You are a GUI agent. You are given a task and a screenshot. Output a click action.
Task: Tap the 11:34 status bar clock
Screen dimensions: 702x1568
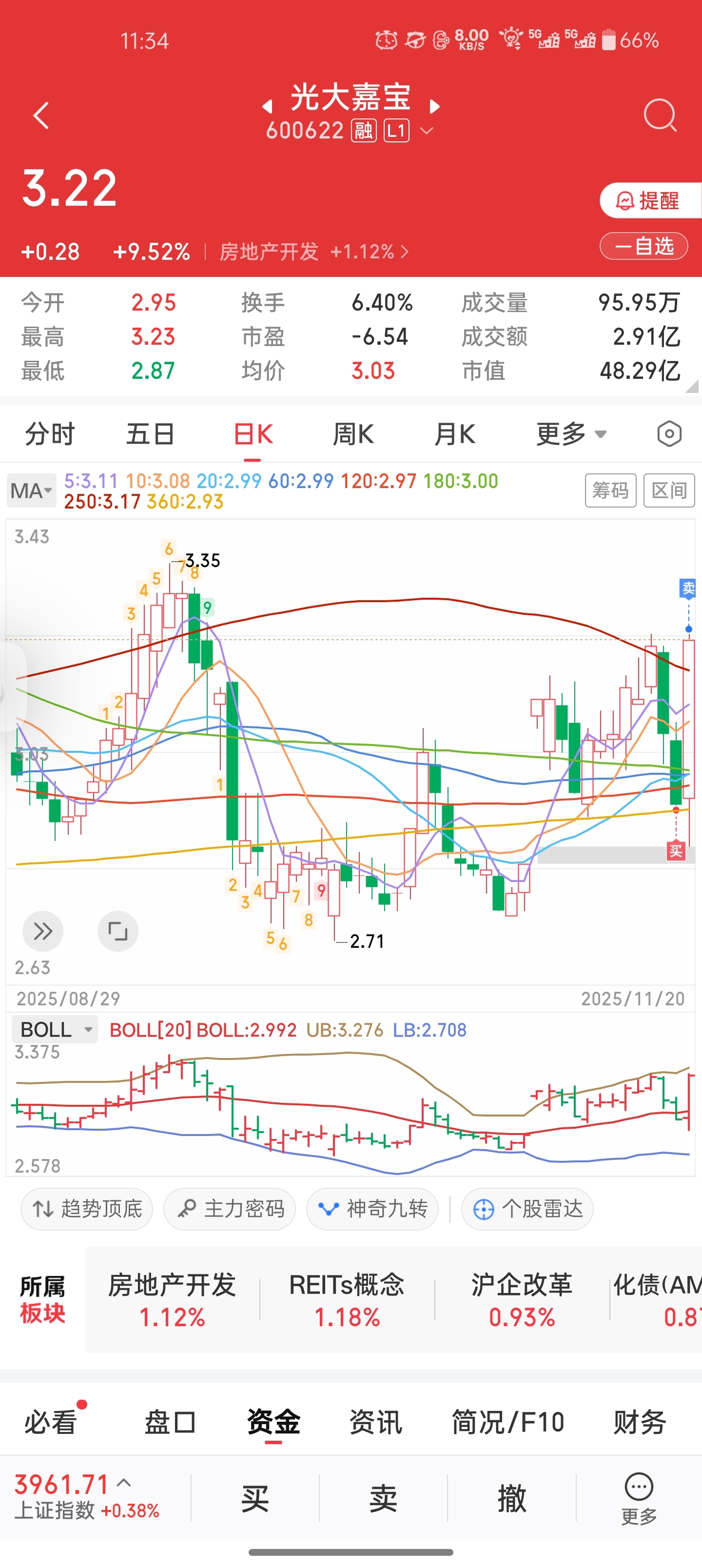(144, 41)
